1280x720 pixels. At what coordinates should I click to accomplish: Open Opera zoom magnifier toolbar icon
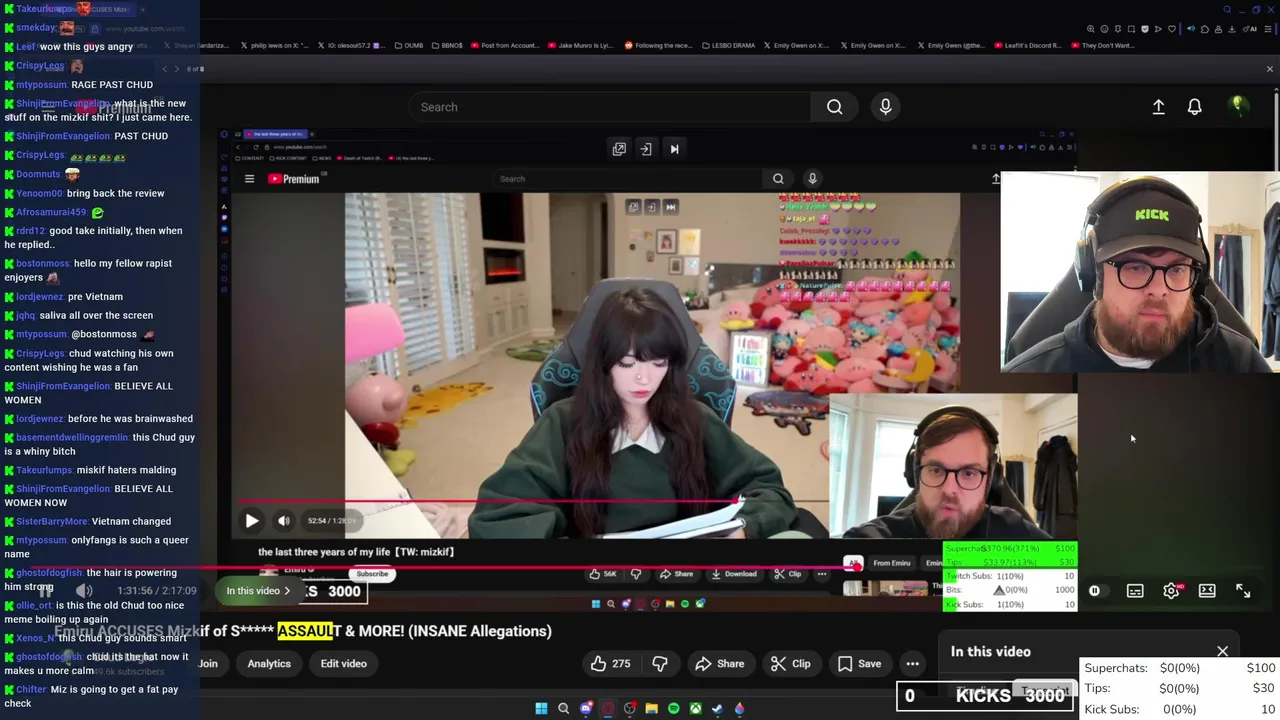tap(1091, 29)
